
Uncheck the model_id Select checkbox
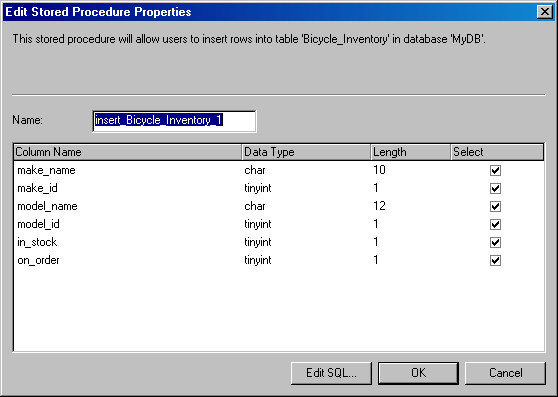pyautogui.click(x=495, y=224)
